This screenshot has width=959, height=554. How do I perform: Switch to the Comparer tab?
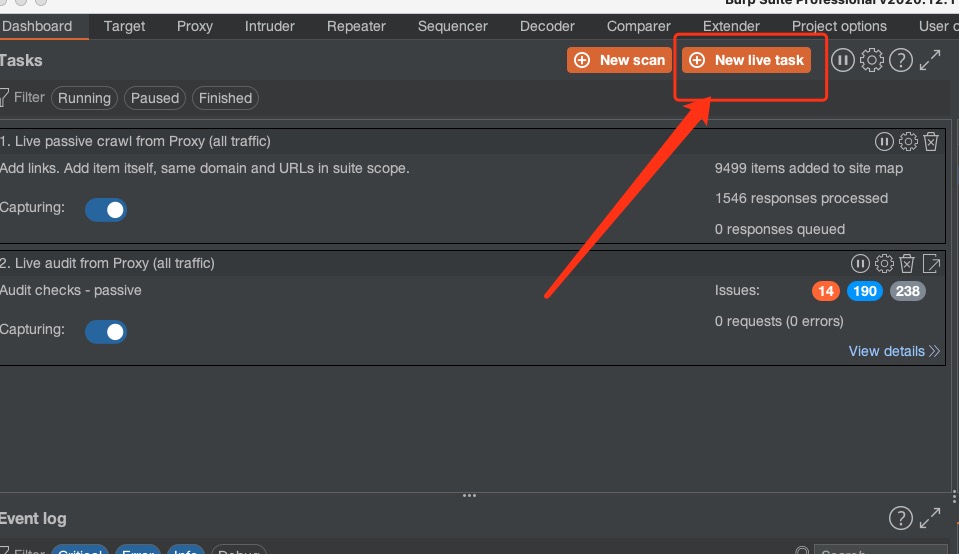pos(639,26)
